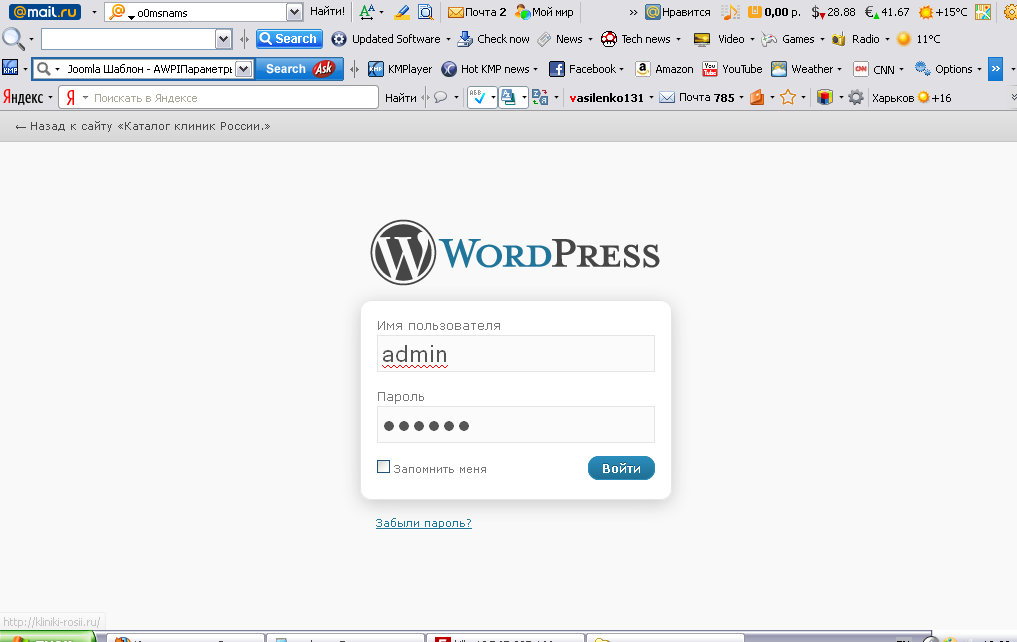Click the Search Ask button

pos(299,69)
